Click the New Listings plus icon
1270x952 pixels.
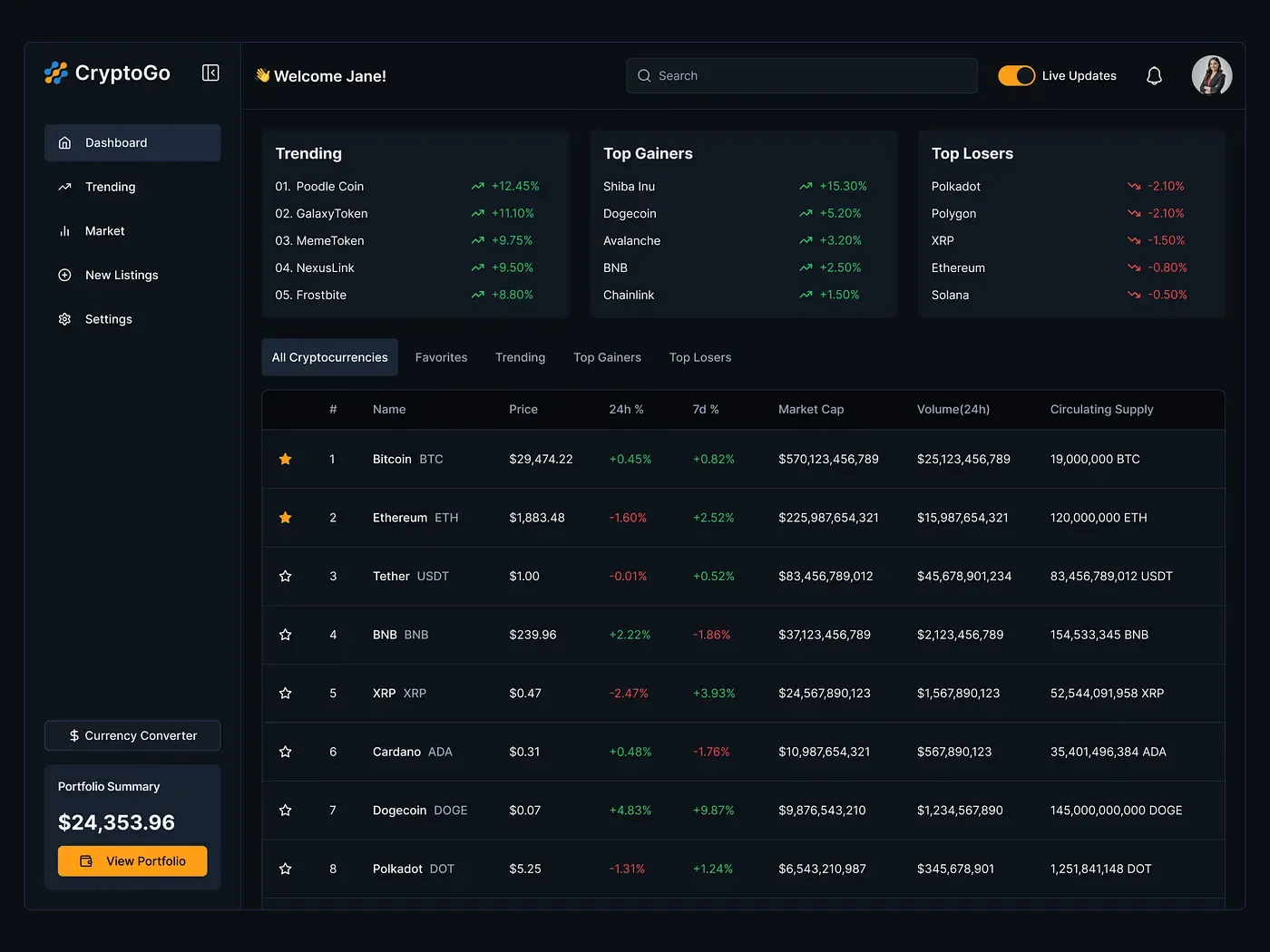pyautogui.click(x=64, y=275)
